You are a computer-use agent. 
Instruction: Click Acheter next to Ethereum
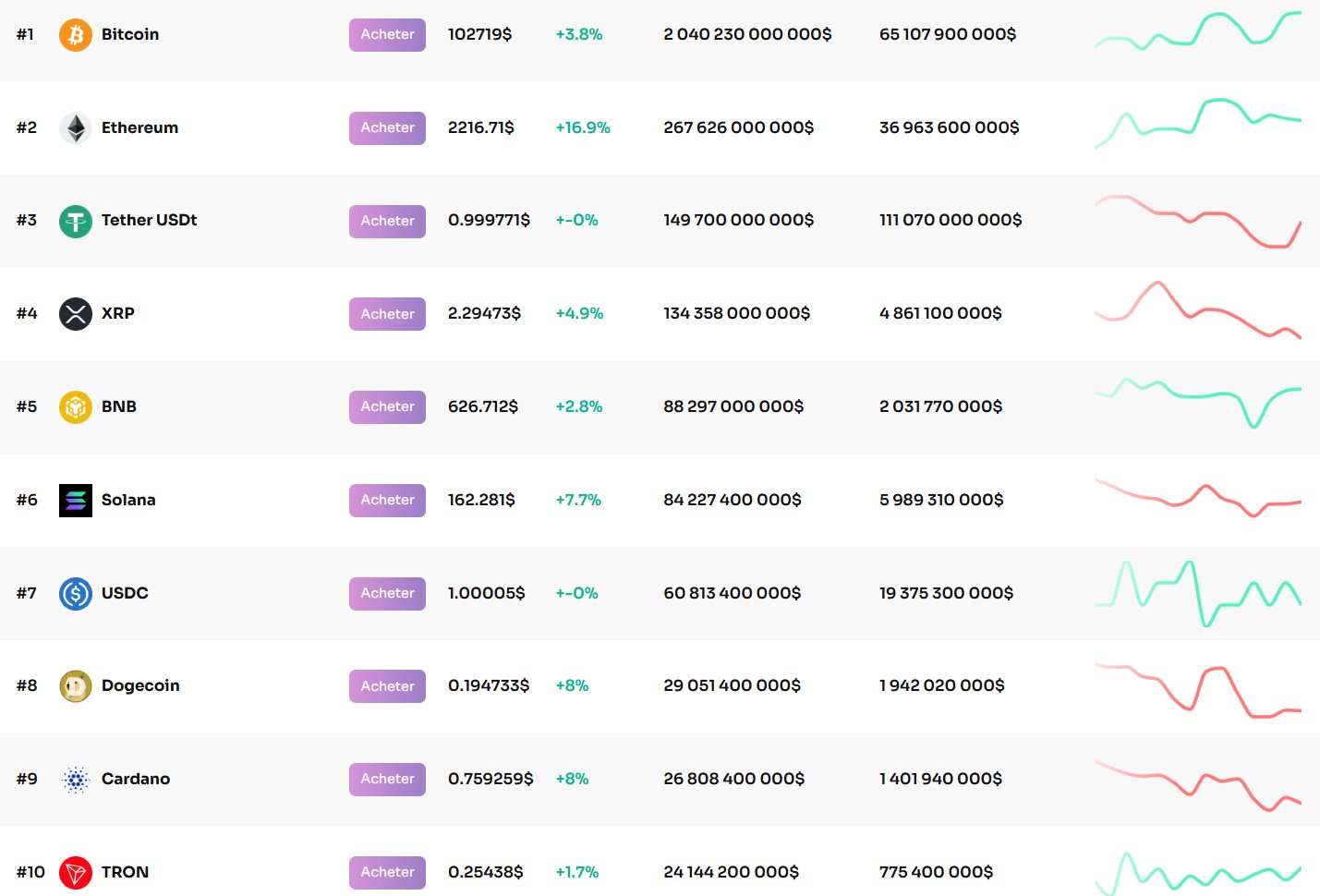click(387, 127)
